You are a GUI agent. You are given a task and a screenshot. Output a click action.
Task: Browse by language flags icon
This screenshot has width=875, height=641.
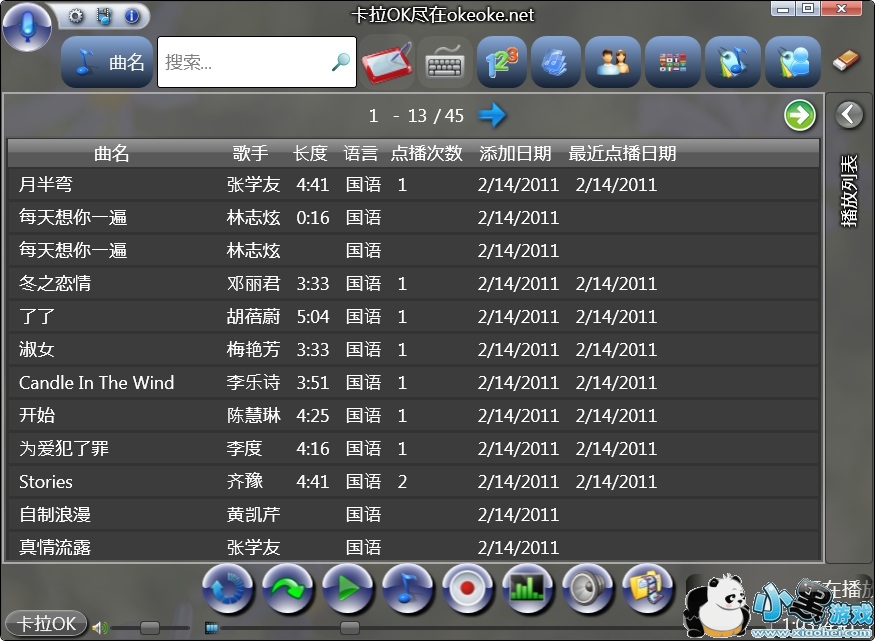click(x=672, y=62)
